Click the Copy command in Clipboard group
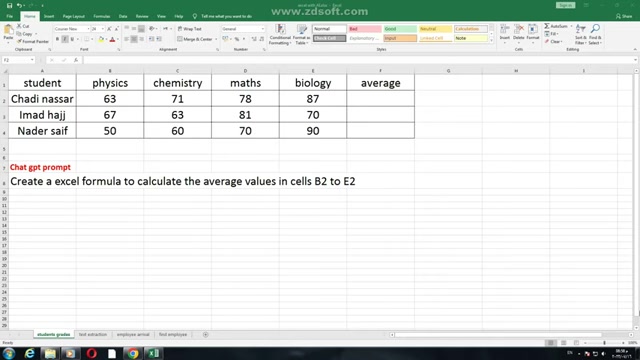 click(x=25, y=33)
